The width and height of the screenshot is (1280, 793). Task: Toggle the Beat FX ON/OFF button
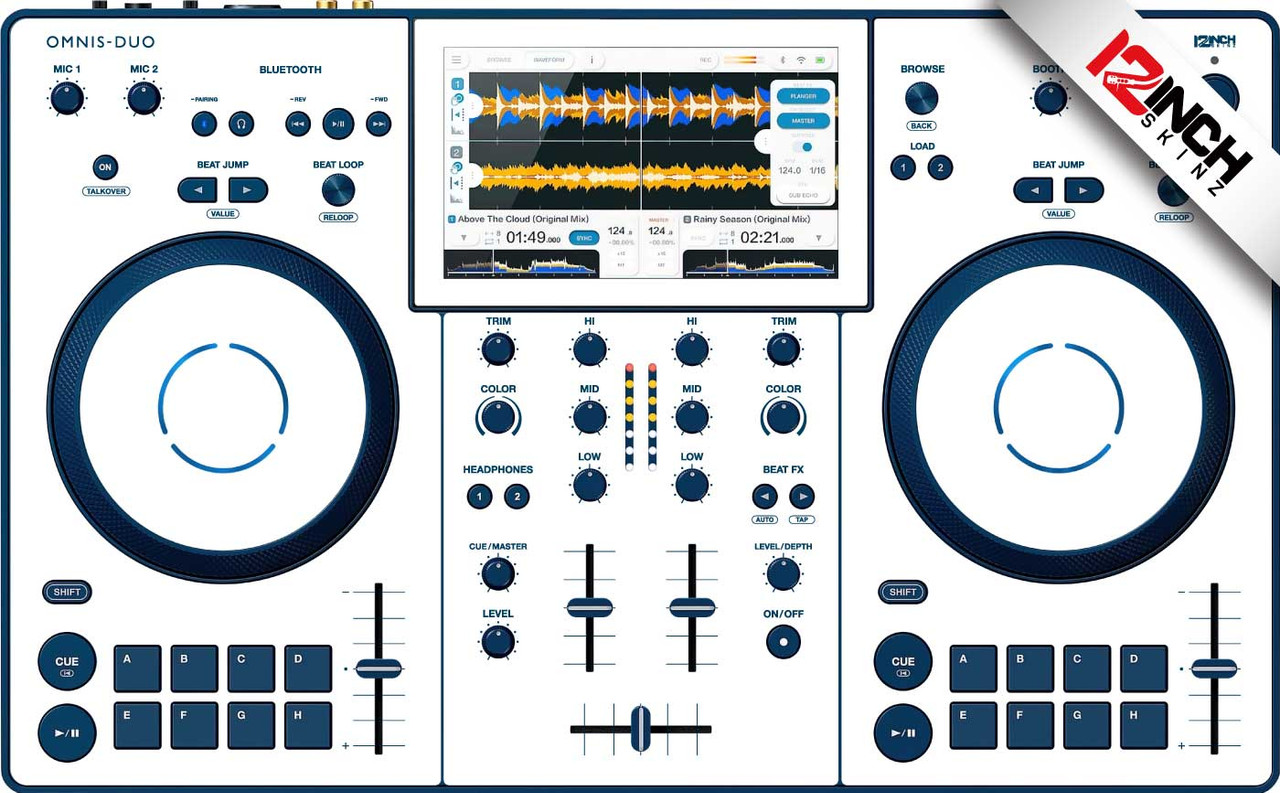click(x=783, y=641)
